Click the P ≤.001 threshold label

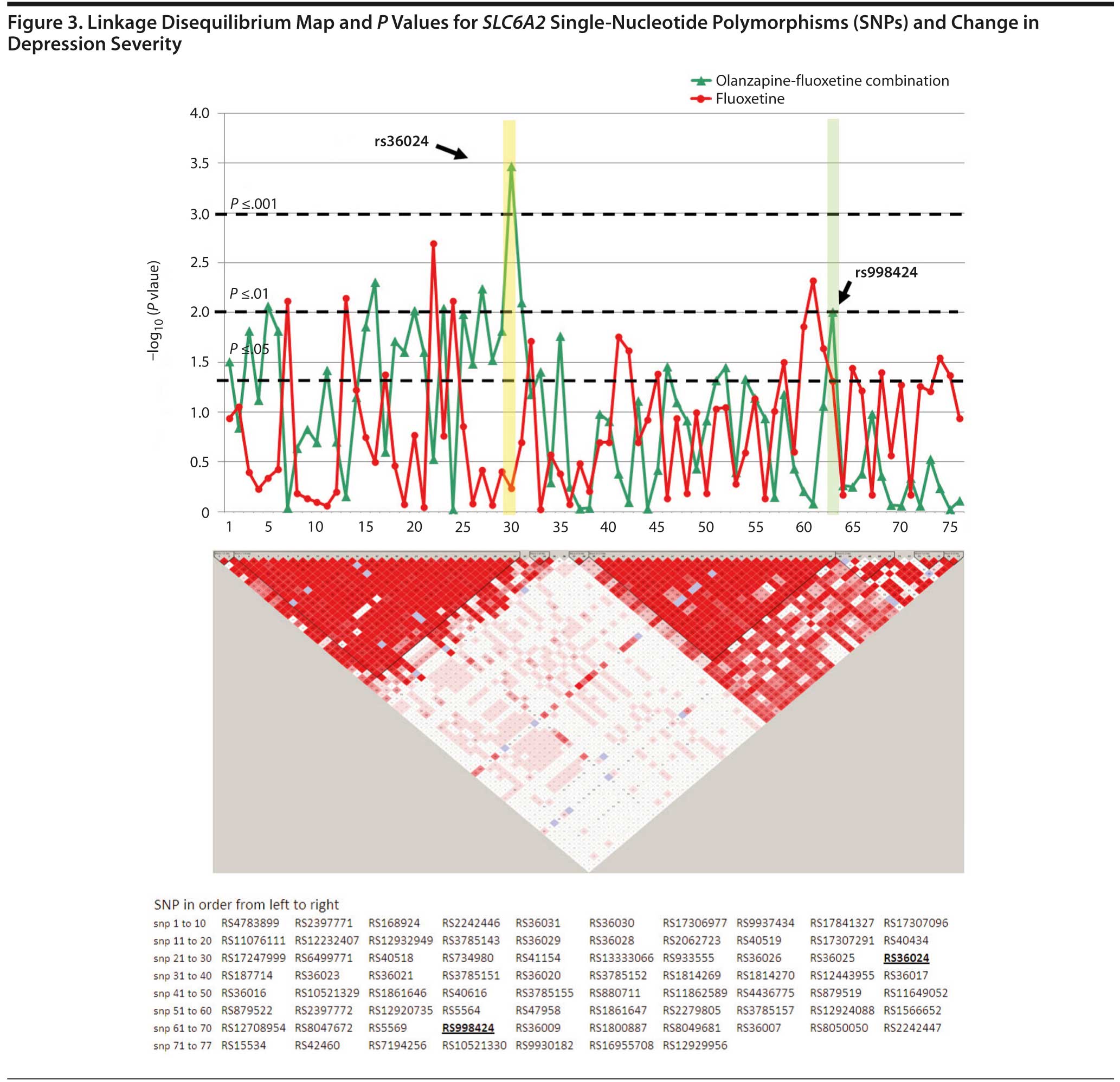[253, 204]
